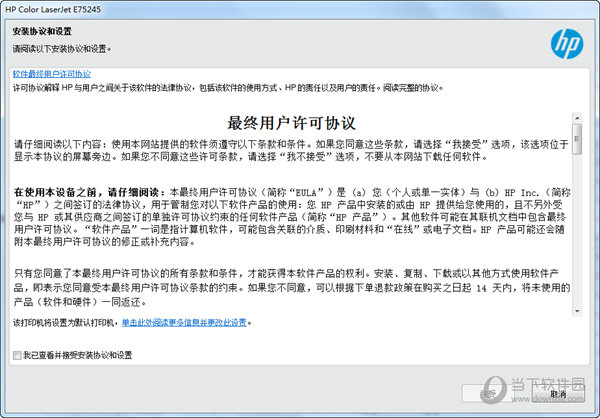The image size is (600, 418).
Task: Click the 安装协议和设置 header title
Action: (x=42, y=31)
